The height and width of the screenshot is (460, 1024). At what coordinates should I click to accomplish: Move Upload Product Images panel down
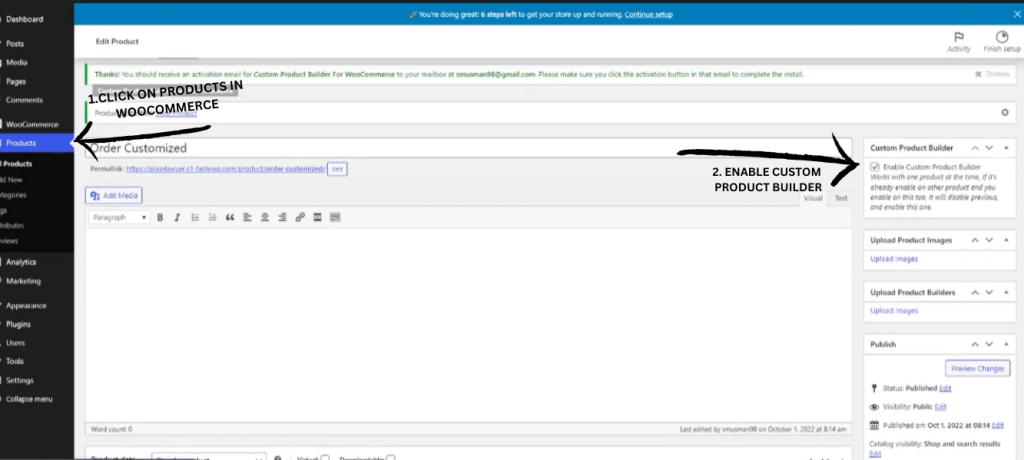(x=989, y=240)
